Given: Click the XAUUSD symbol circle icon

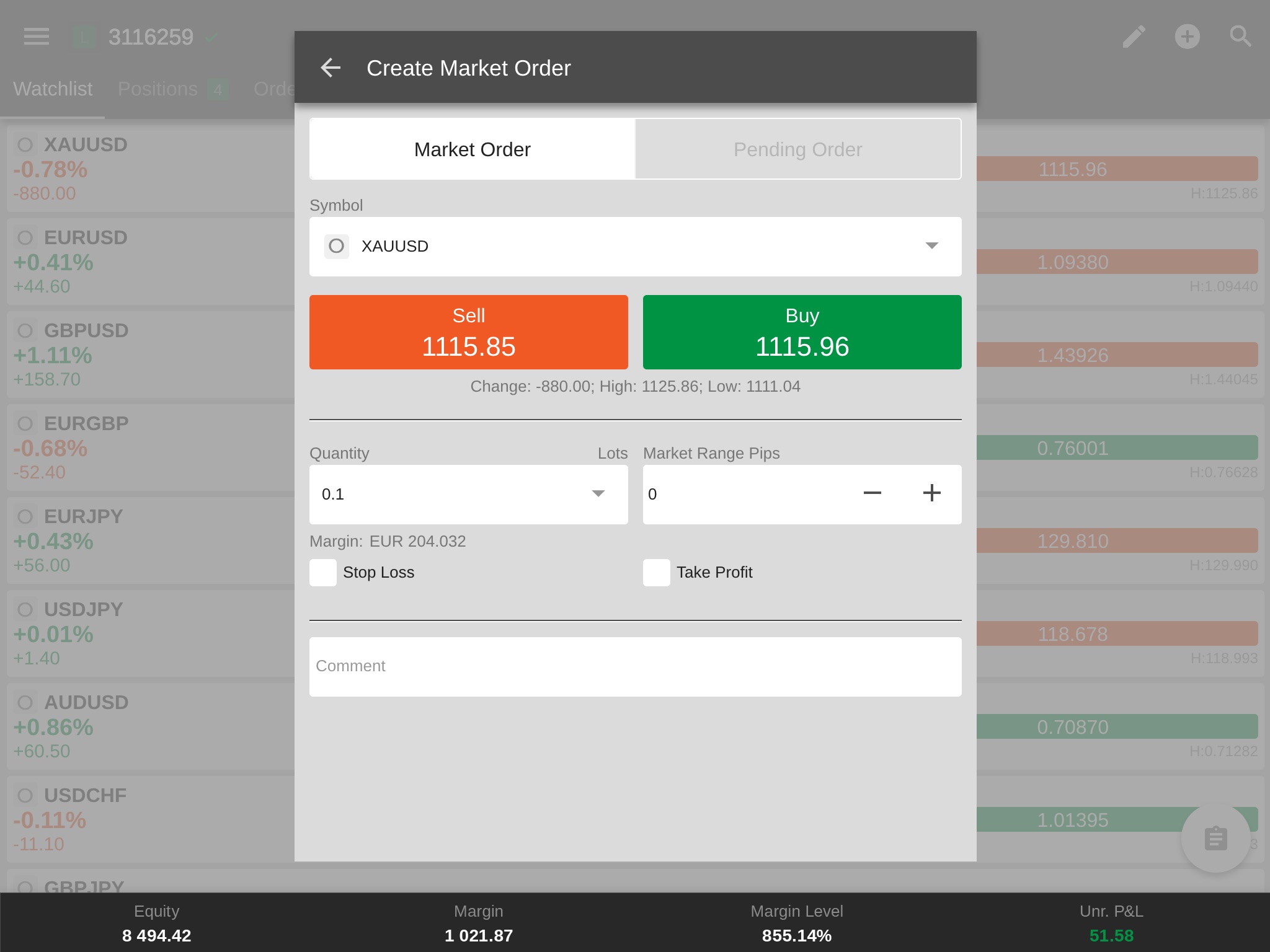Looking at the screenshot, I should pos(337,246).
